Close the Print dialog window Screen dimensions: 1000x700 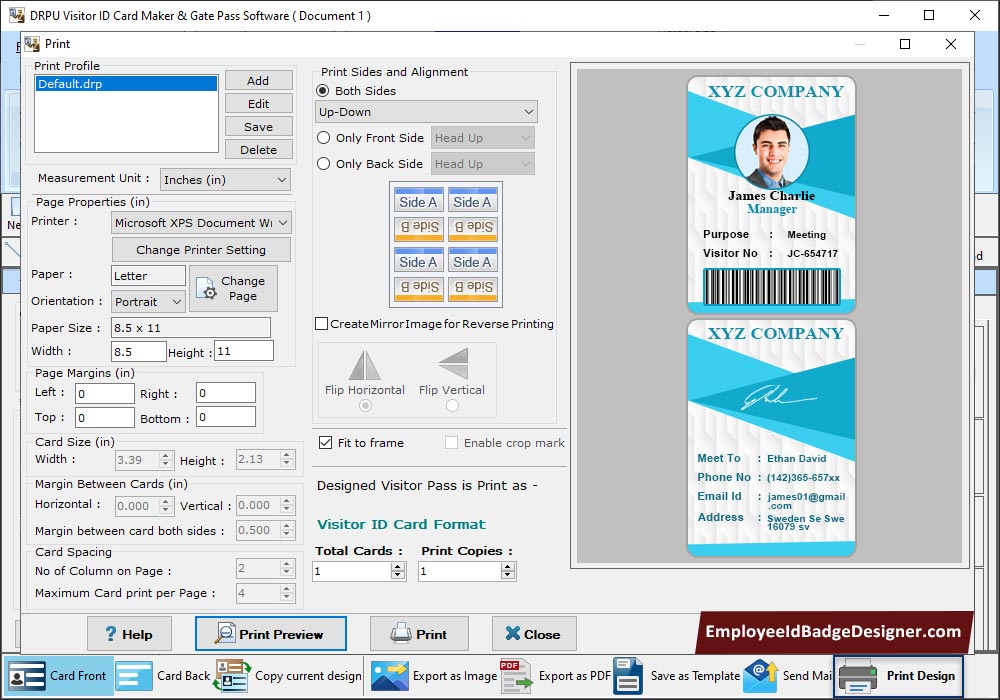click(951, 44)
